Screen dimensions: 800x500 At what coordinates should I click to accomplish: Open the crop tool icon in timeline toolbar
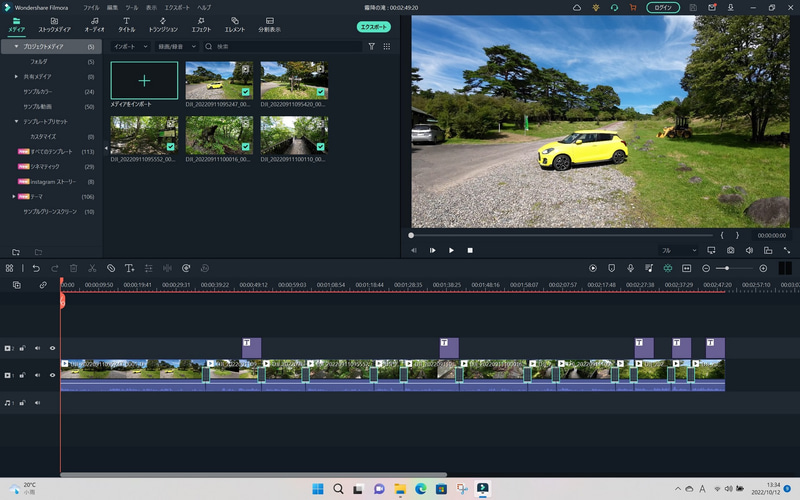[x=111, y=268]
